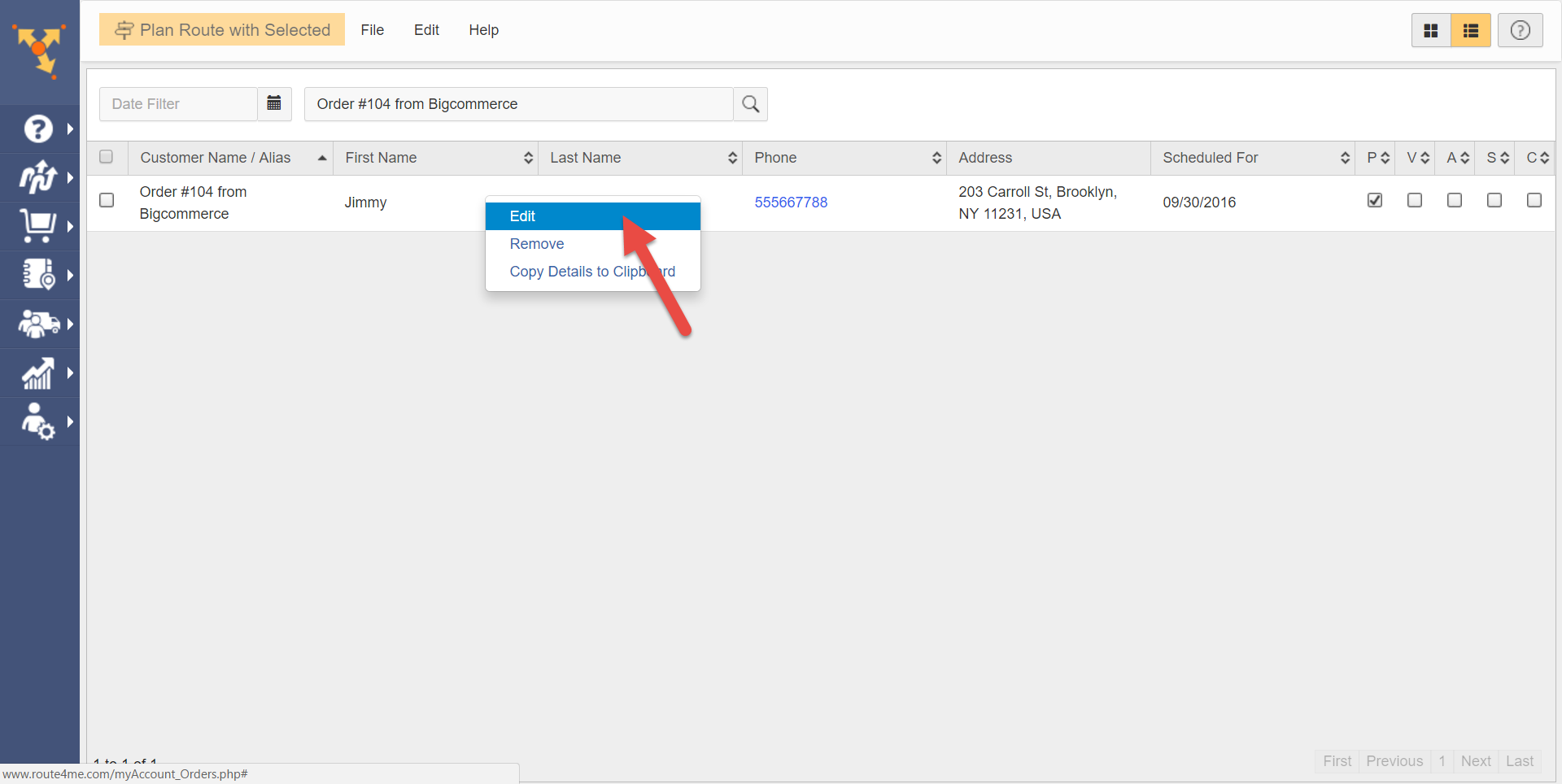Open the address book sidebar icon
This screenshot has width=1562, height=784.
[38, 275]
